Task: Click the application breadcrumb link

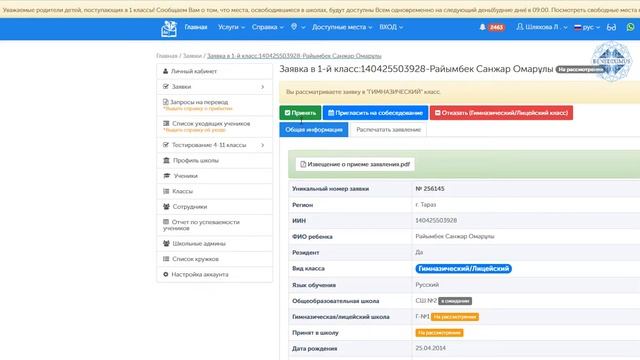Action: (x=294, y=56)
